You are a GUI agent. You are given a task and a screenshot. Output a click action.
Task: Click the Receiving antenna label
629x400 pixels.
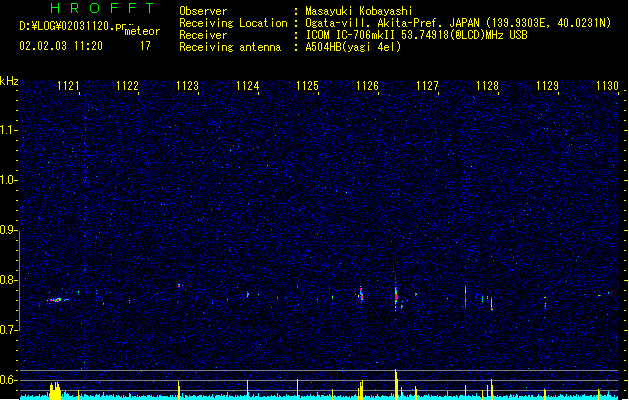point(230,47)
